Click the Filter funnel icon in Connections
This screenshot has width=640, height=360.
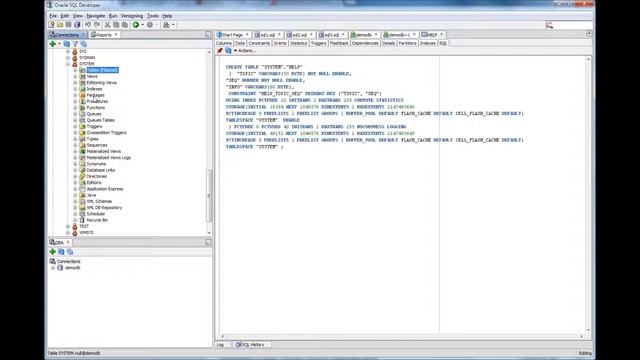(75, 44)
